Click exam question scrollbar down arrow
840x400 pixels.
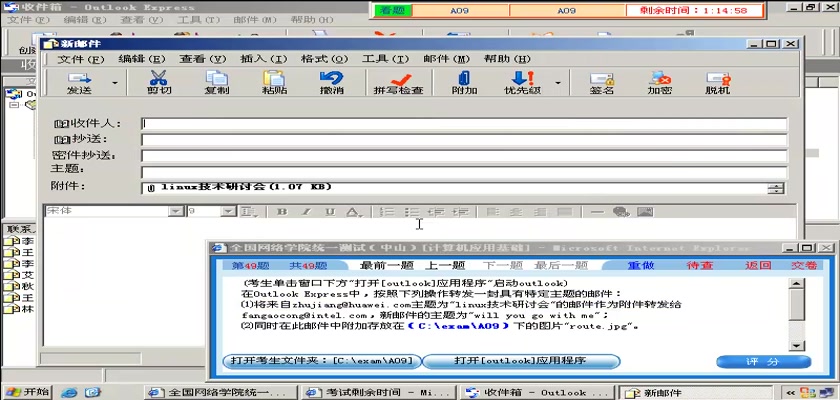tap(797, 345)
